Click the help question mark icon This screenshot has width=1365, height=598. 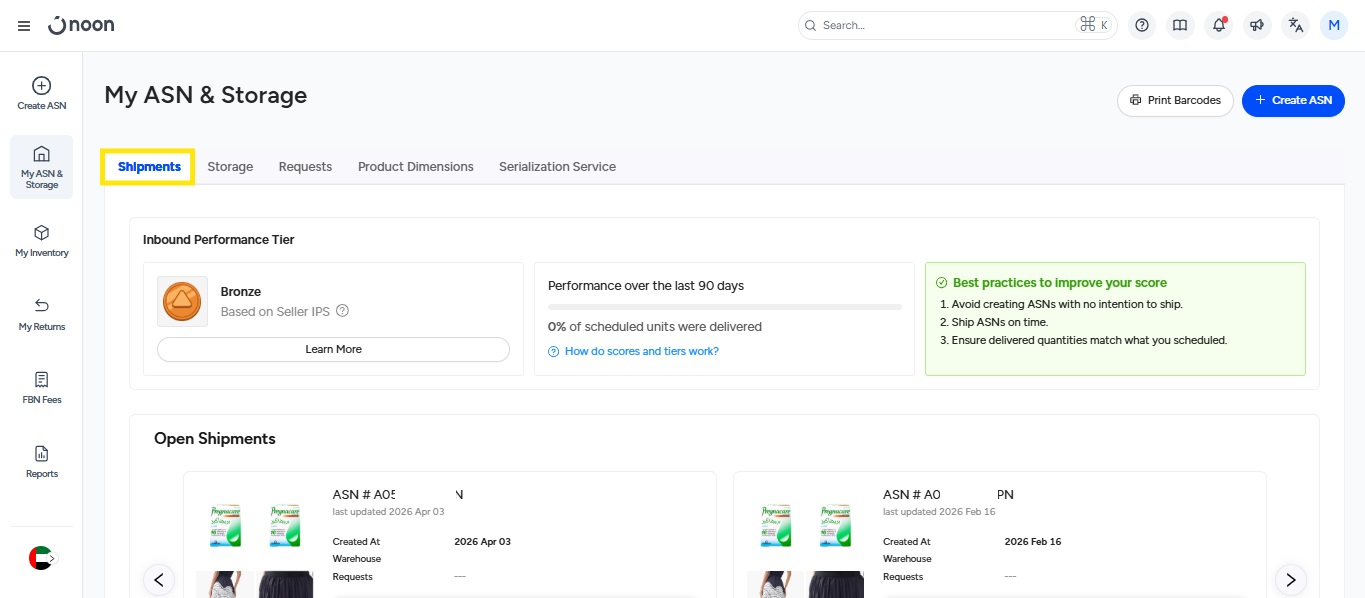pyautogui.click(x=1142, y=26)
